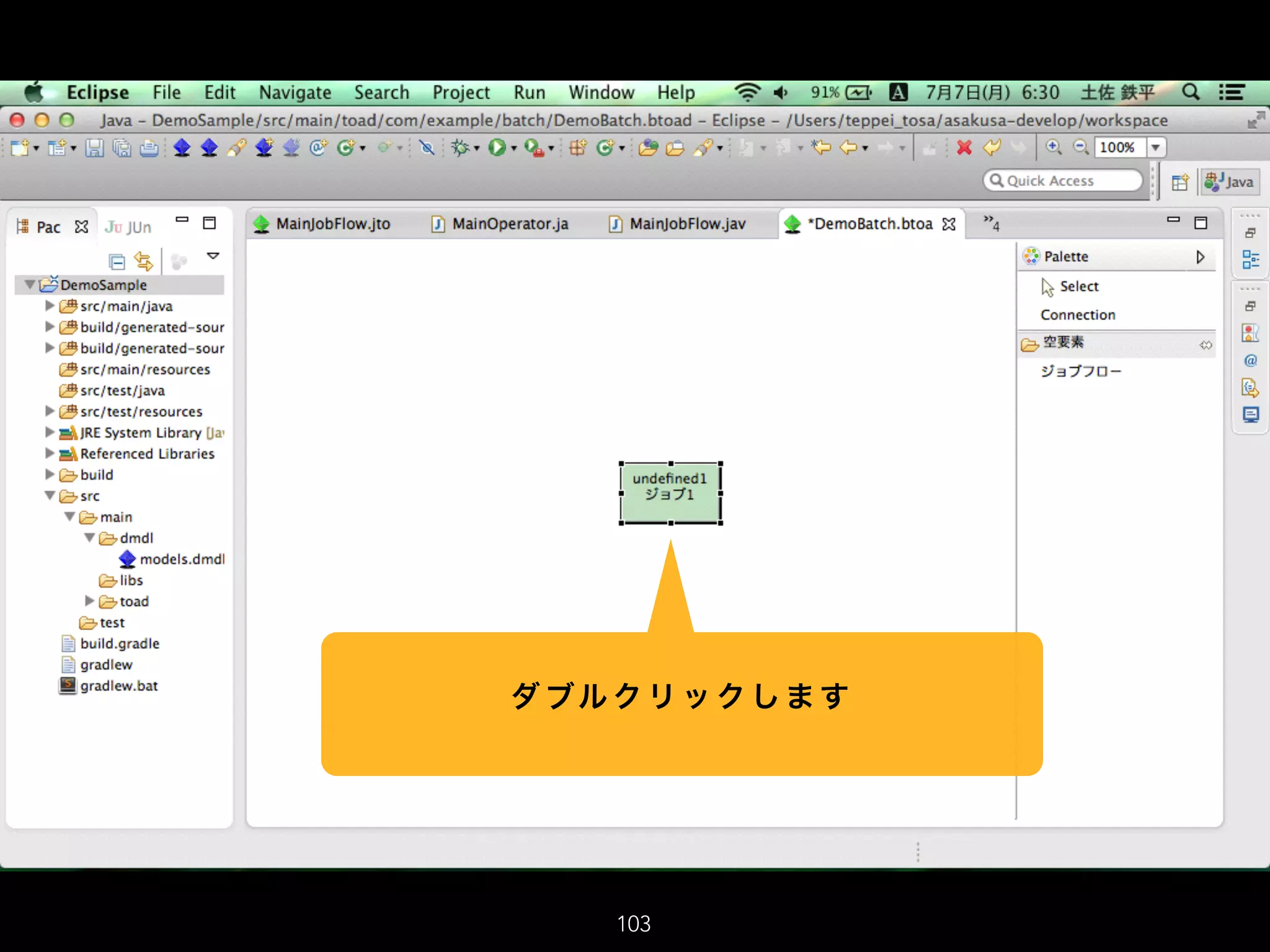Click the Open Perspective icon
This screenshot has height=952, width=1270.
point(1179,182)
